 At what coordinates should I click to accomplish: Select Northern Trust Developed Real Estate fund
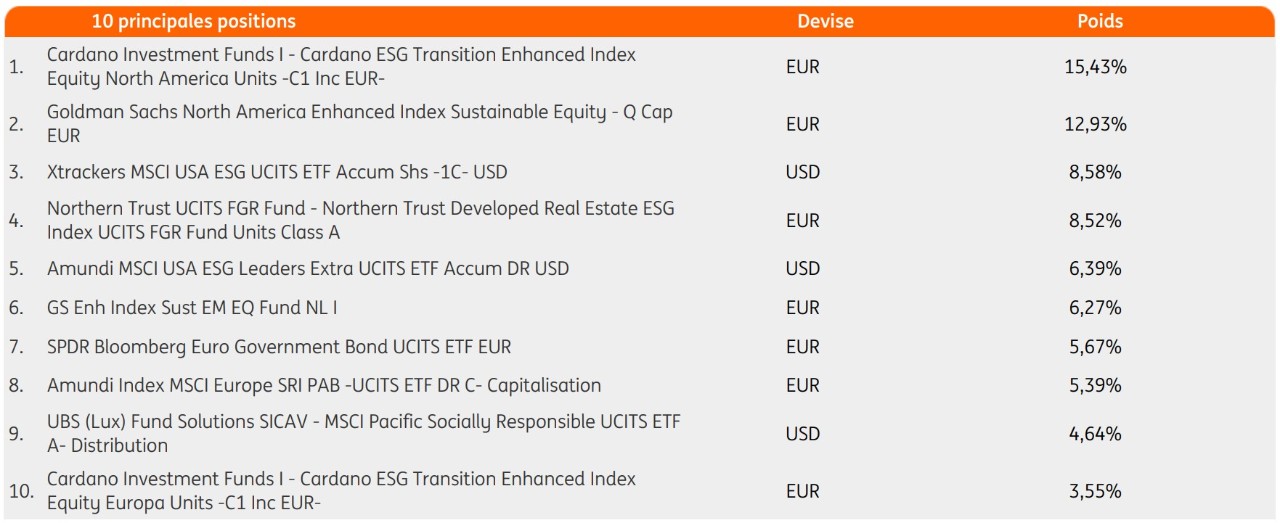pos(360,220)
